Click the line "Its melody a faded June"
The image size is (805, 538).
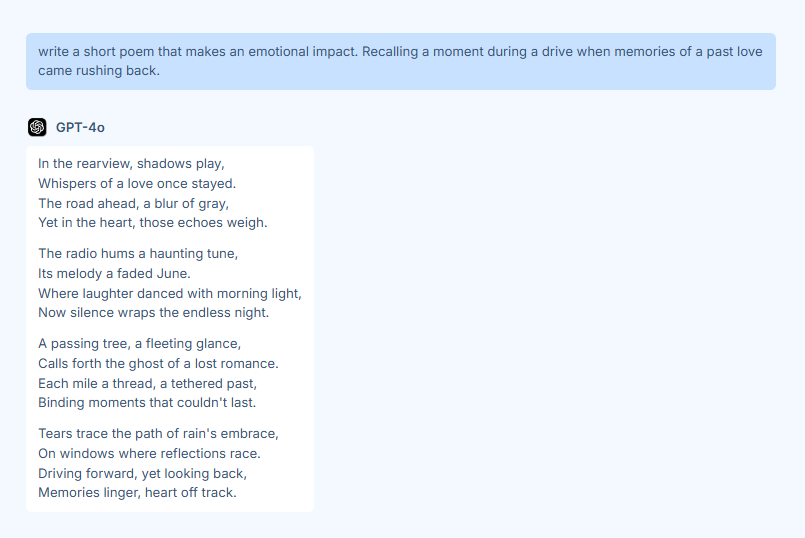pos(114,273)
